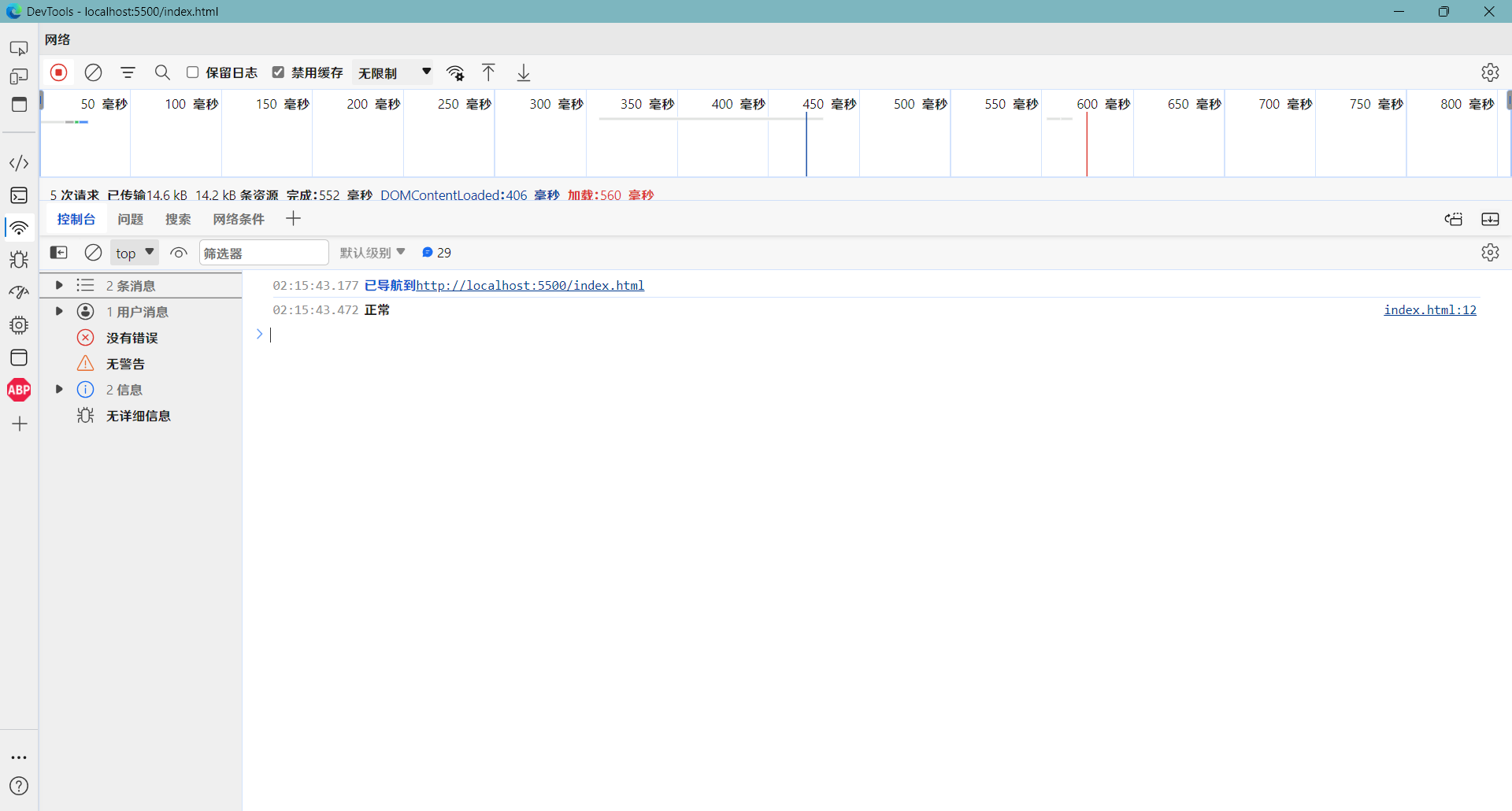The width and height of the screenshot is (1512, 811).
Task: Click the 网络 panel title tab
Action: [57, 39]
